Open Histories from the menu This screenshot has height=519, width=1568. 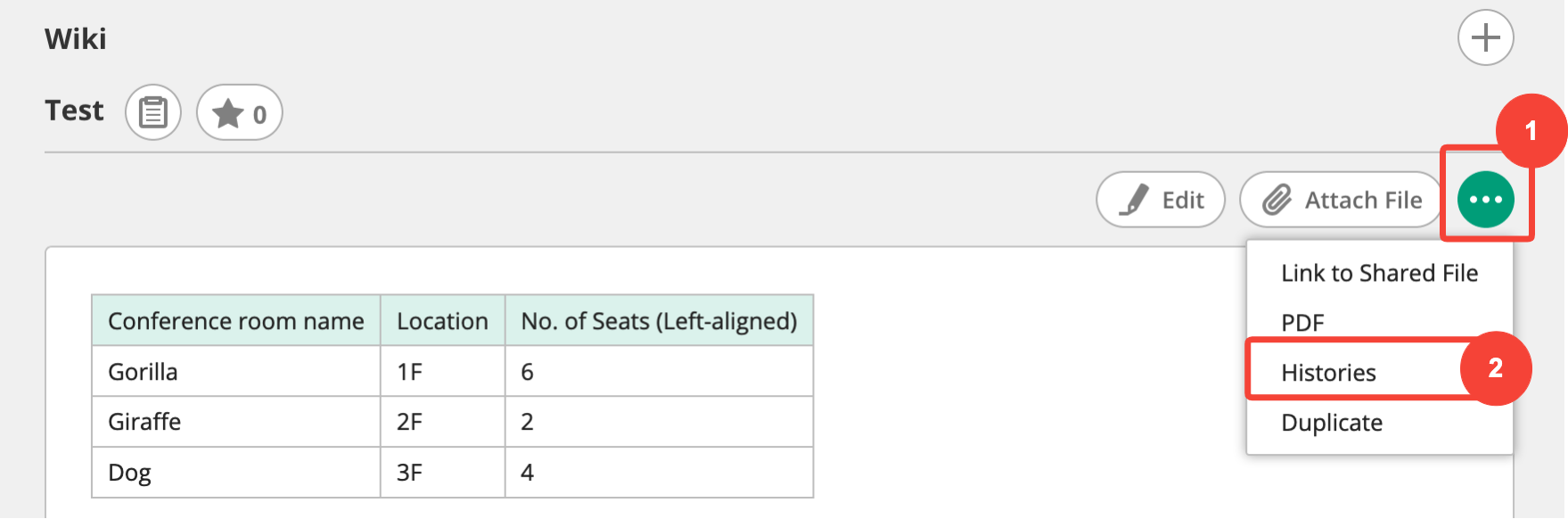[1328, 372]
